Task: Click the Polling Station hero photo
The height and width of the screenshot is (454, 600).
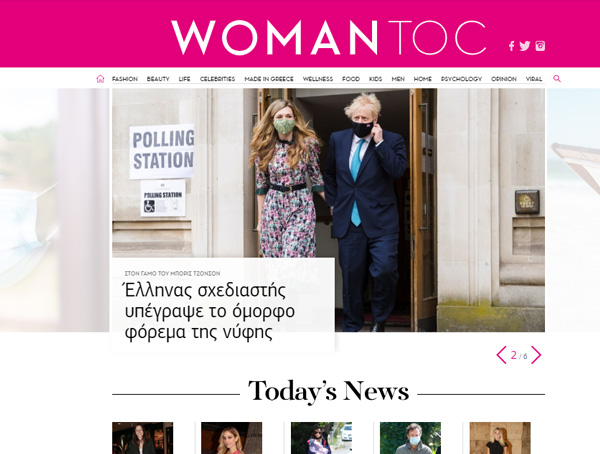Action: 328,210
